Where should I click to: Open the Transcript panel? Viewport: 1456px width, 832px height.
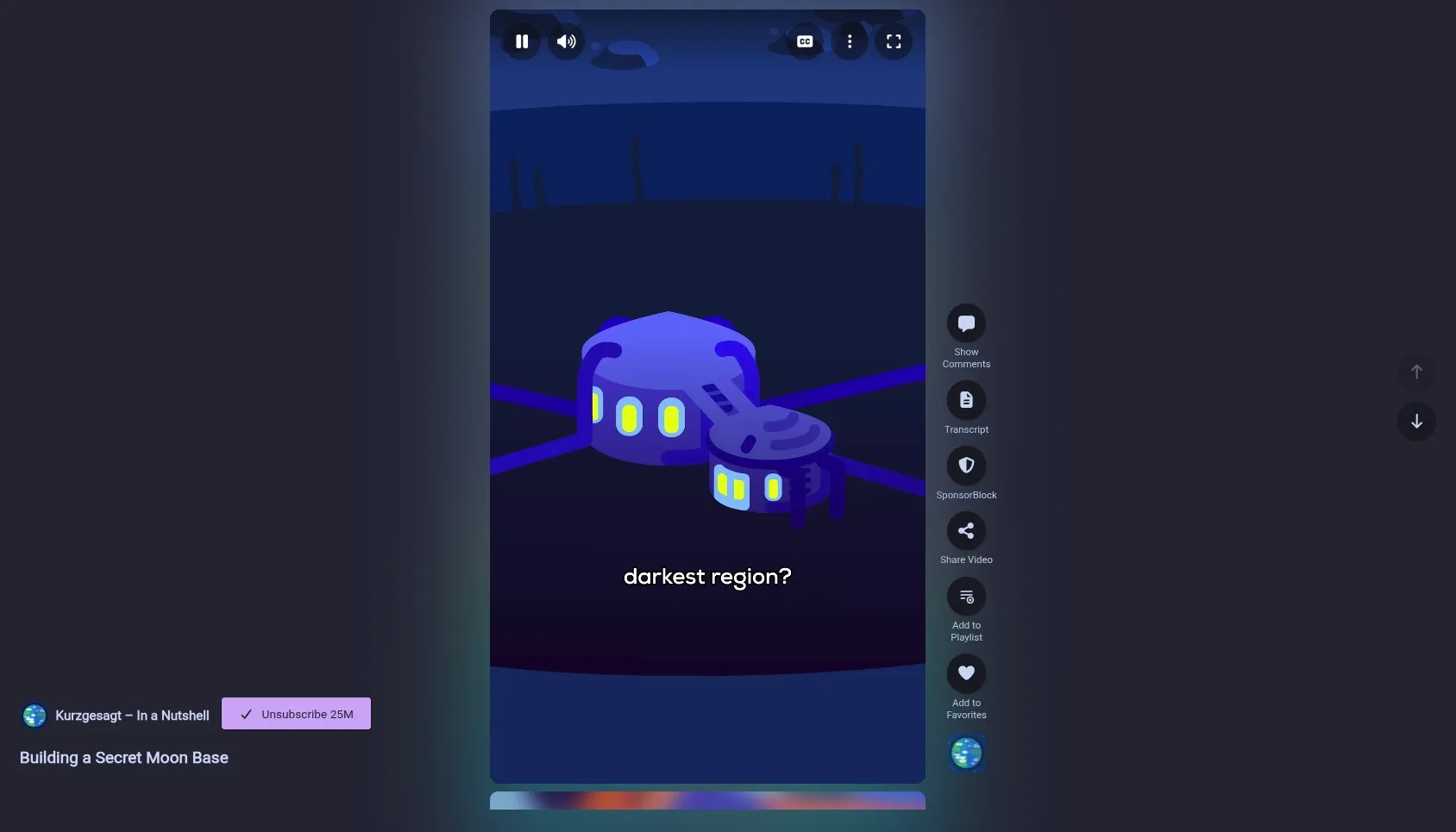(x=966, y=400)
